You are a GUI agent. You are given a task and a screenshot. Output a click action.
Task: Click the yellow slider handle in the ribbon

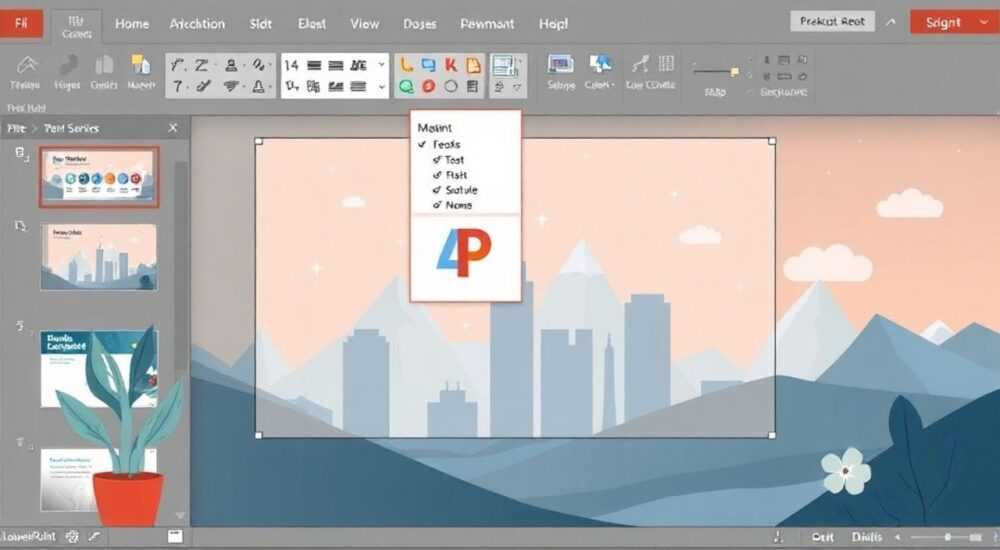(734, 72)
